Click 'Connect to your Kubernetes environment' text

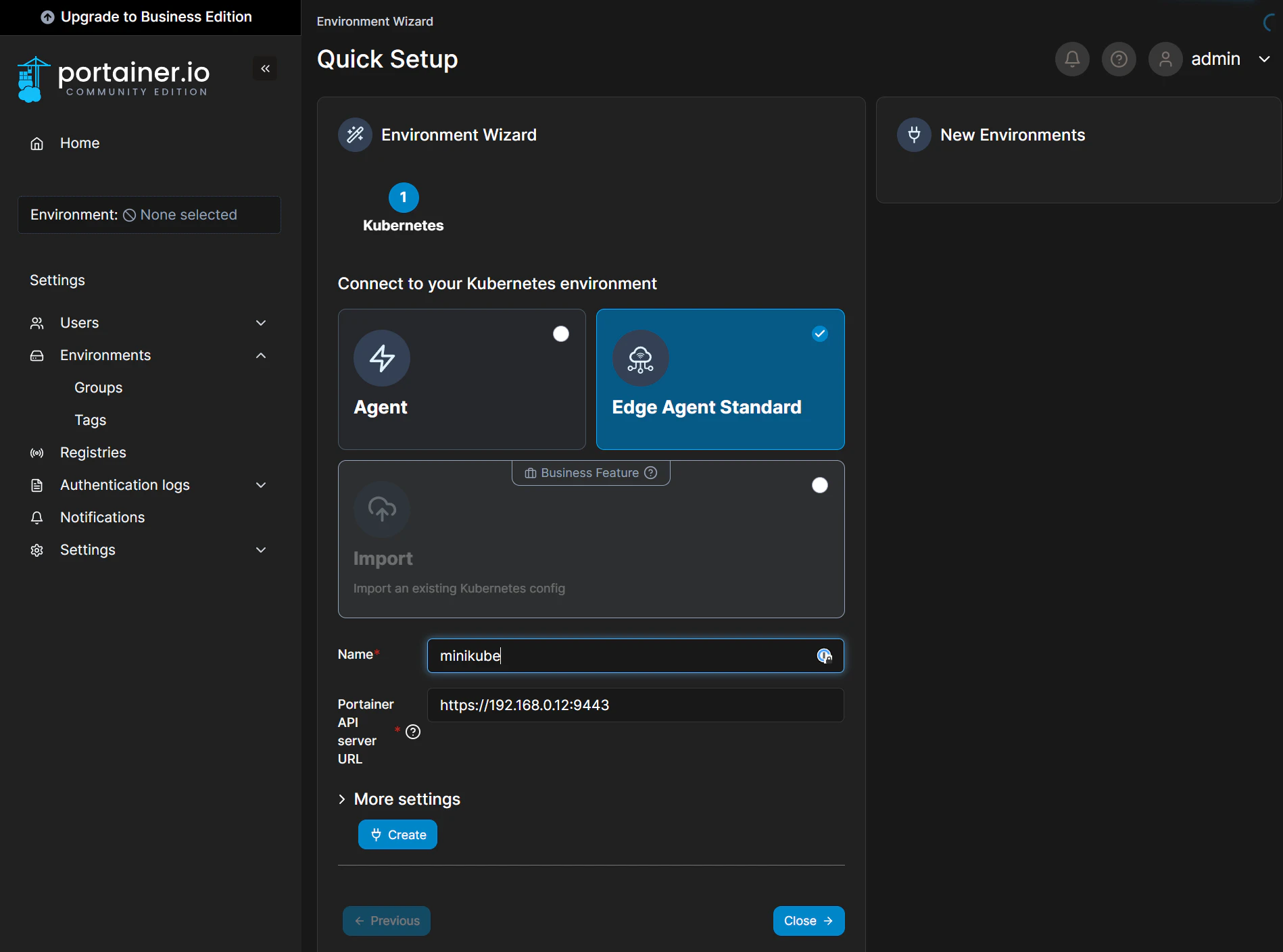tap(498, 284)
